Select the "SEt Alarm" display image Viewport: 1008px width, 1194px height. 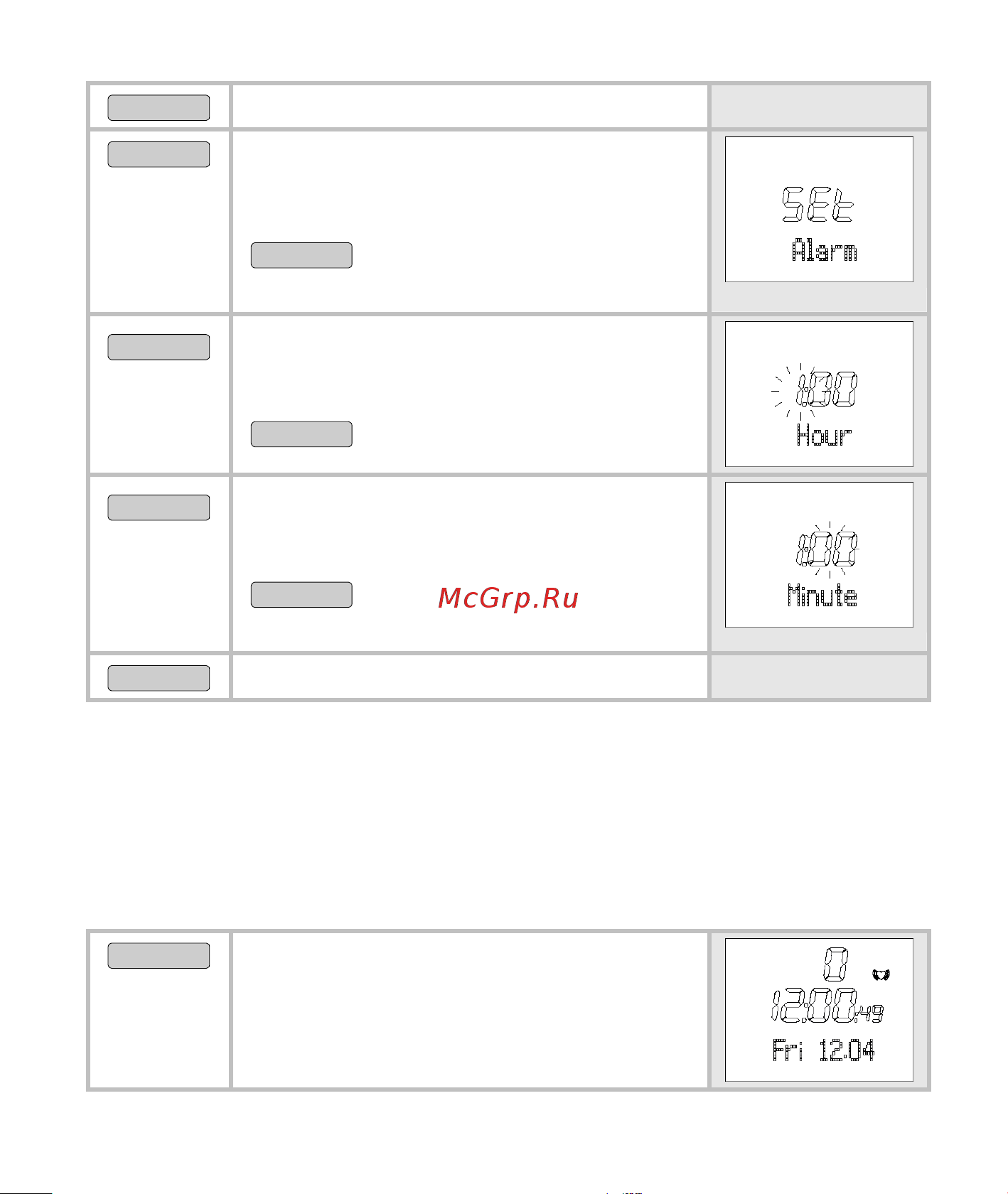pos(819,210)
